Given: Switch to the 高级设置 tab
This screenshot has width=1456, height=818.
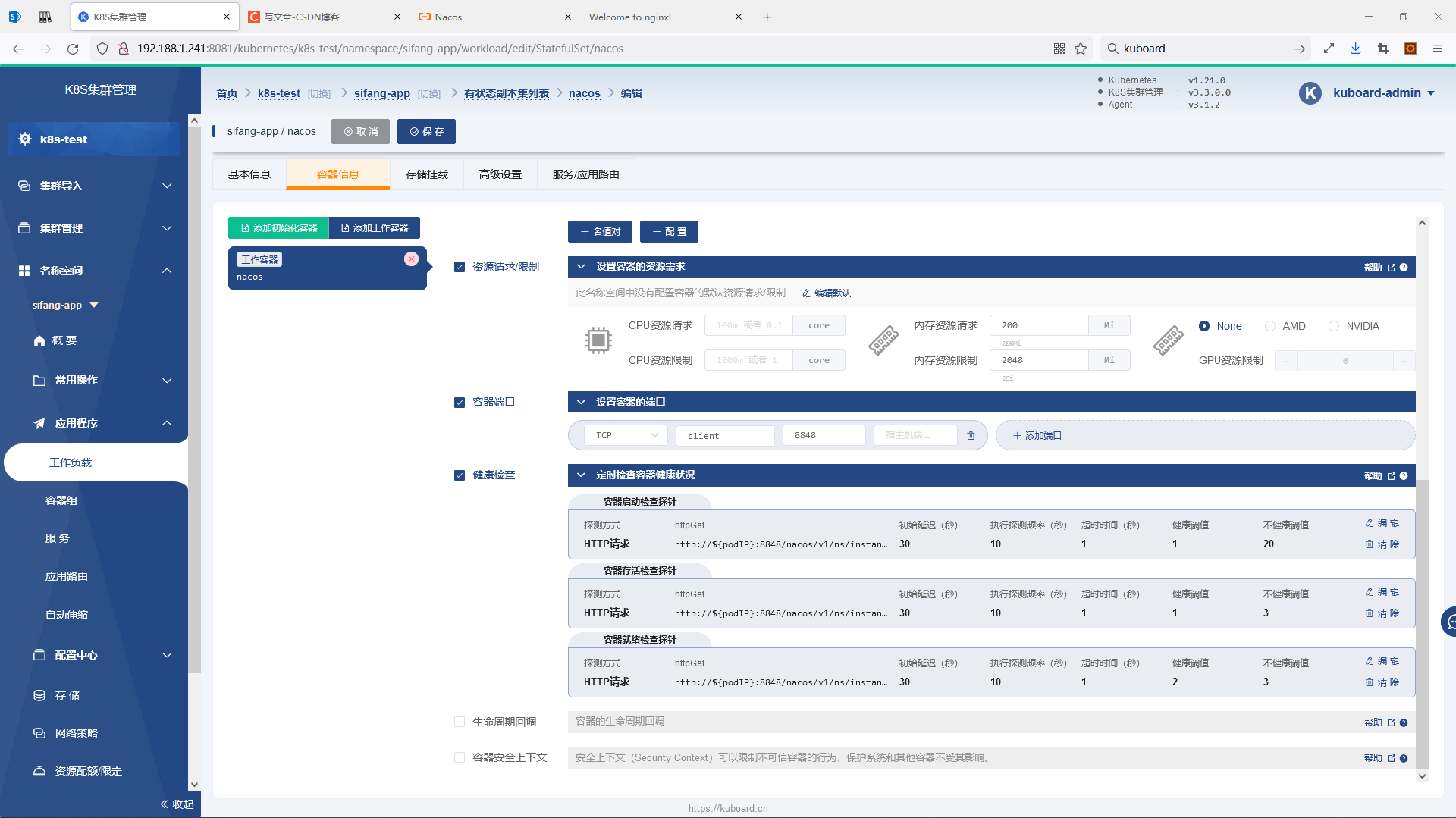Looking at the screenshot, I should 500,174.
